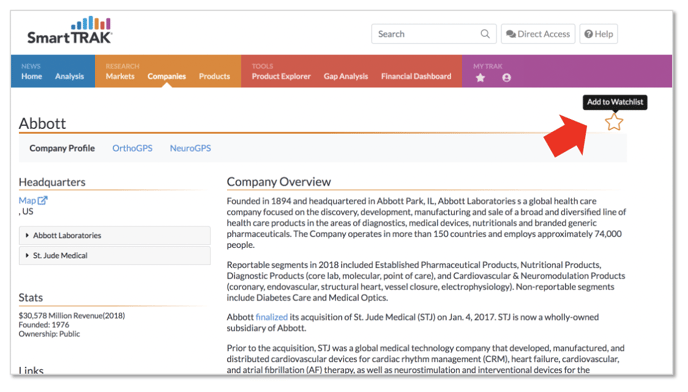Open Products in Research menu
This screenshot has width=688, height=392.
click(214, 76)
